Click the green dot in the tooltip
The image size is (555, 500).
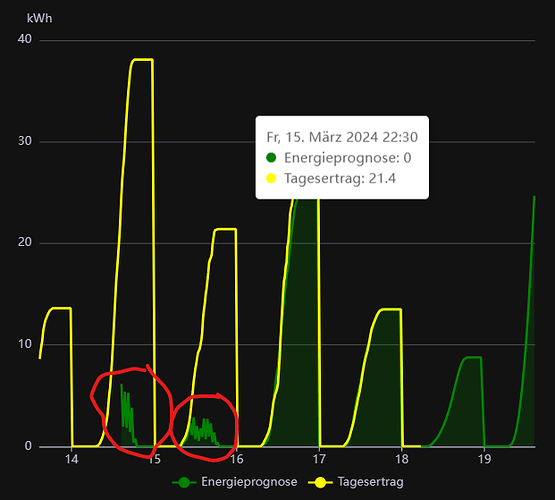[x=271, y=157]
